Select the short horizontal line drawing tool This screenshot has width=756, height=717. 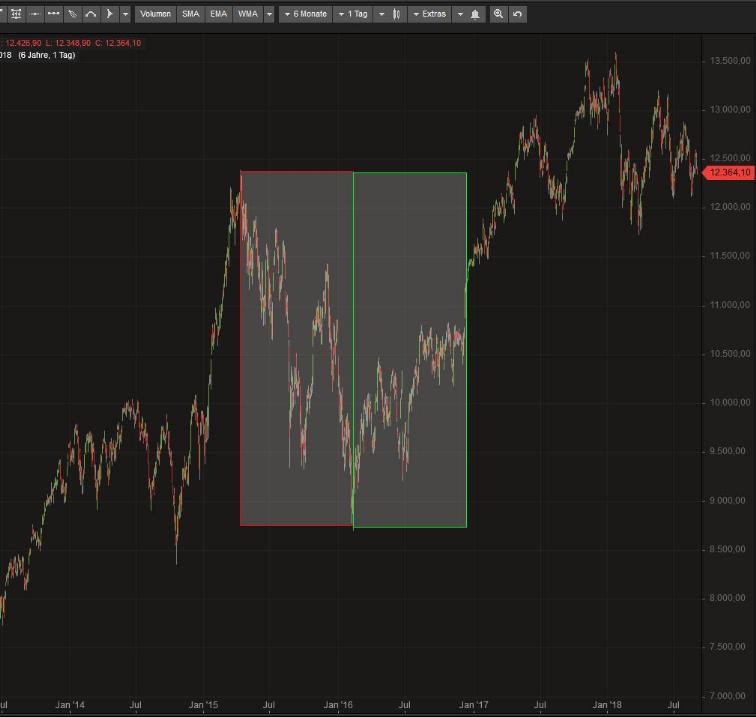click(x=35, y=14)
